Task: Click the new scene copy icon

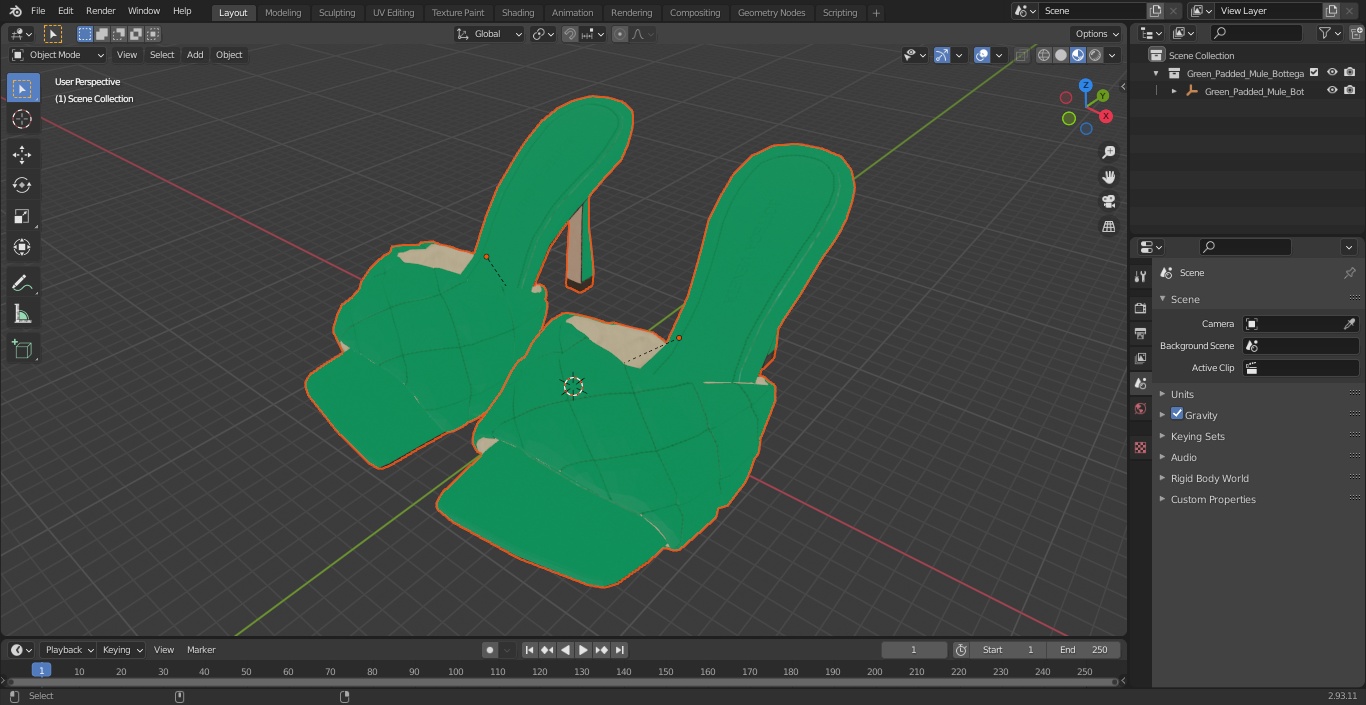Action: tap(1155, 11)
